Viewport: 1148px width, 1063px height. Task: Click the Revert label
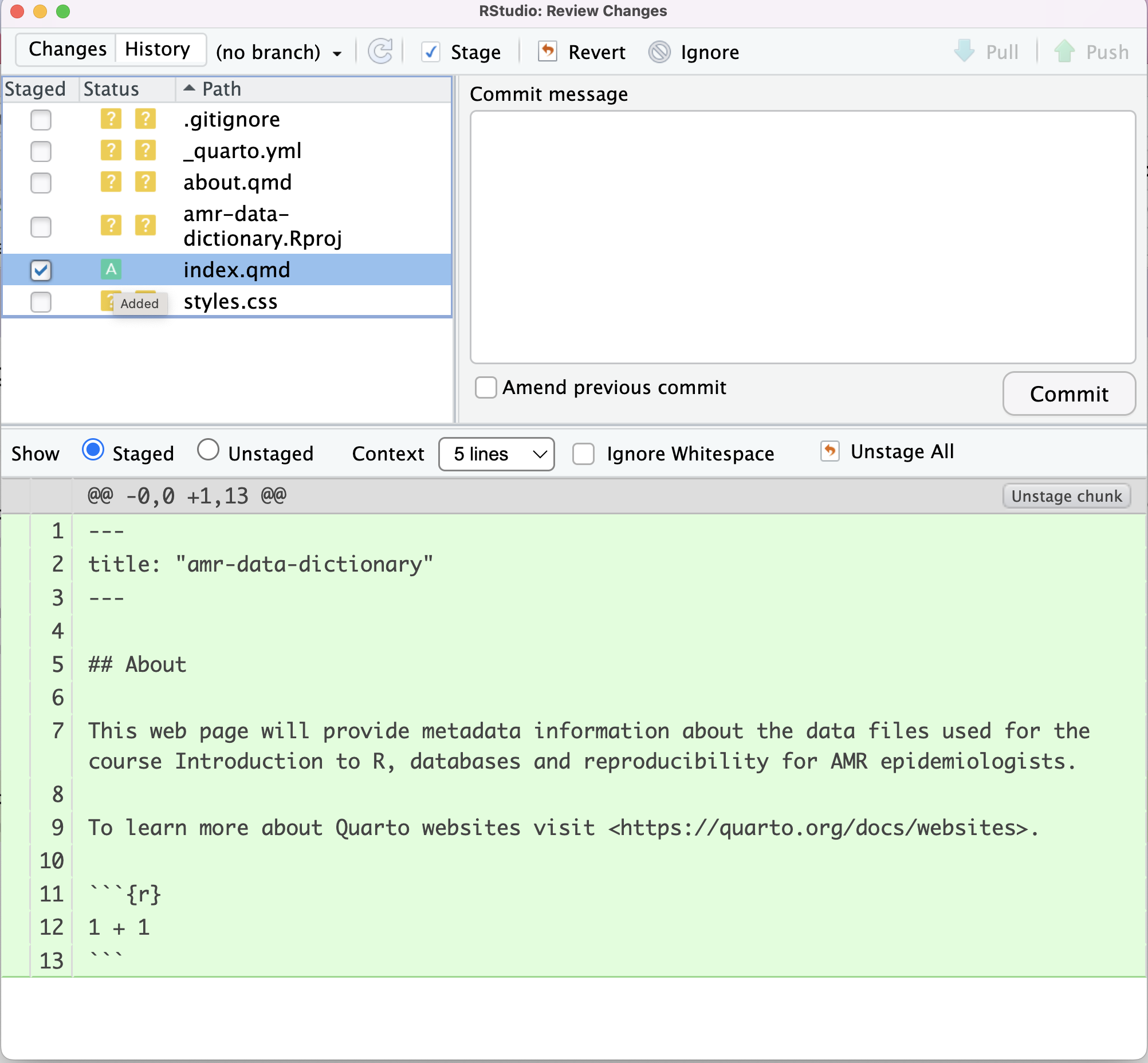point(597,52)
